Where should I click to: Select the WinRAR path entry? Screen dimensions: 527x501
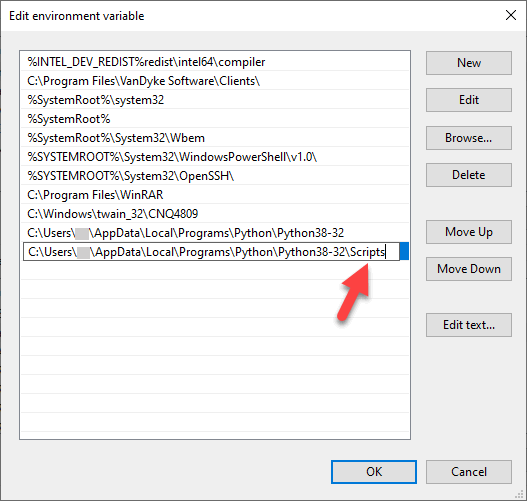click(x=215, y=195)
